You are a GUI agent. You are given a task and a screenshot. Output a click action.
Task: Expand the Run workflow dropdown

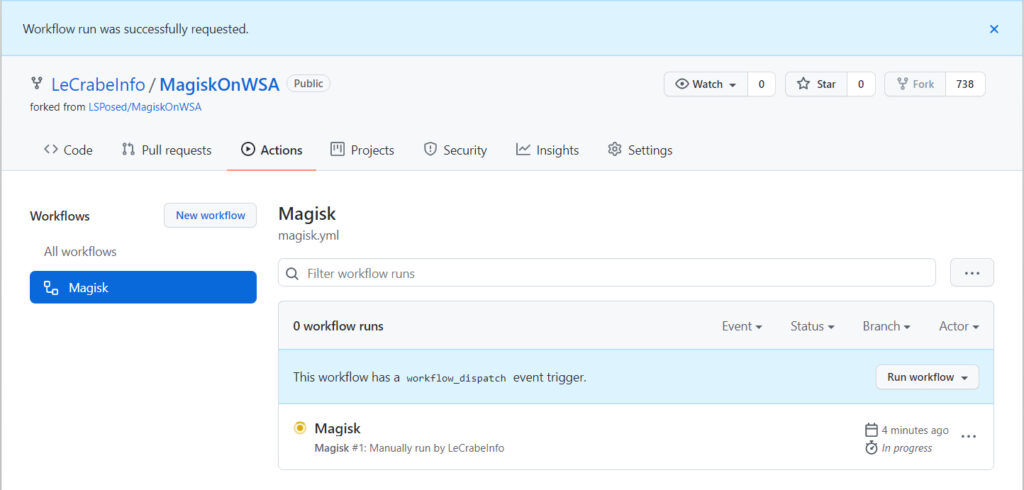[x=927, y=377]
